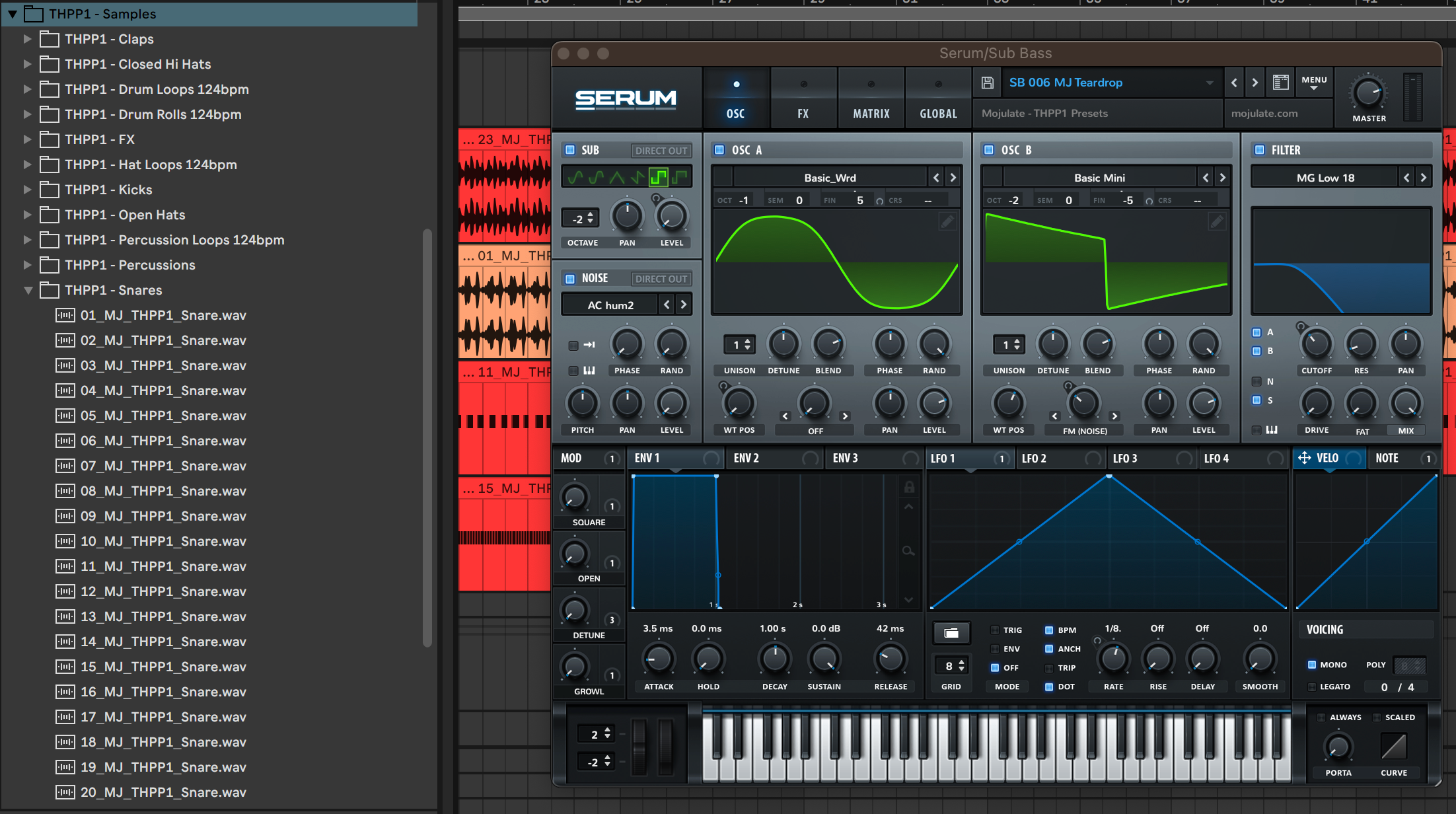Click the LFO folder load icon
Viewport: 1456px width, 814px height.
pyautogui.click(x=951, y=633)
